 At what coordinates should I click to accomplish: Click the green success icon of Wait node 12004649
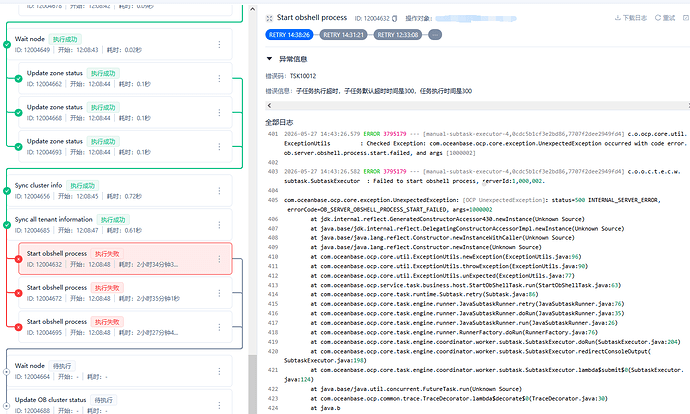pyautogui.click(x=7, y=44)
